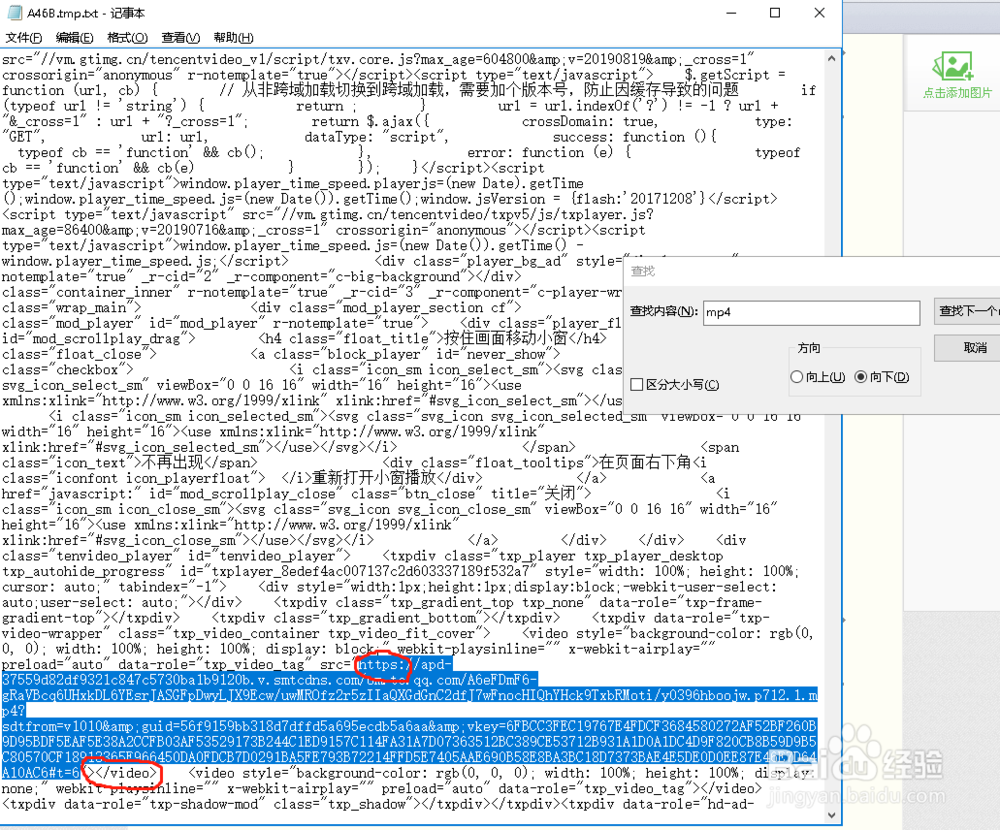
Task: Click the 查找下一个 button
Action: (967, 311)
